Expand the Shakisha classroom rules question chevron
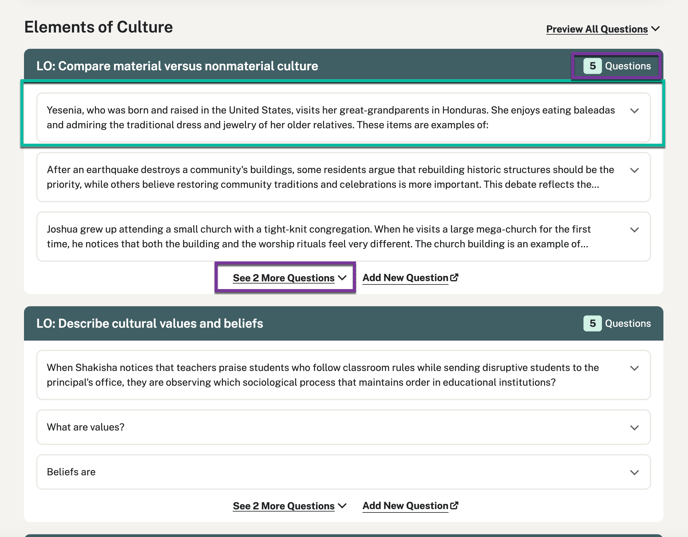The width and height of the screenshot is (688, 537). [634, 368]
